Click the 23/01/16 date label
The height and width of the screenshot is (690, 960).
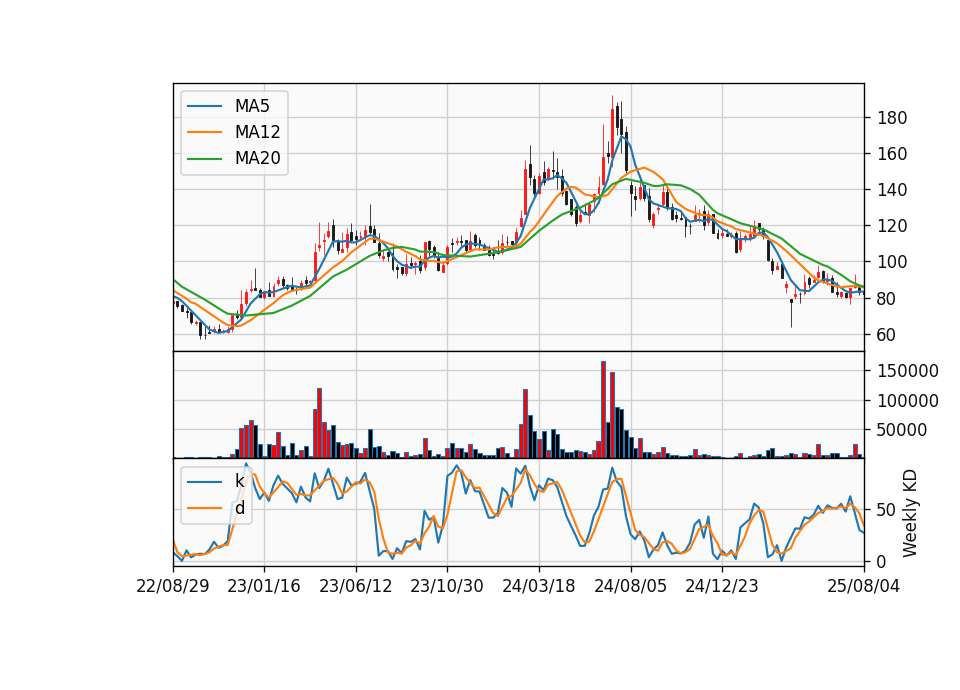pyautogui.click(x=264, y=586)
